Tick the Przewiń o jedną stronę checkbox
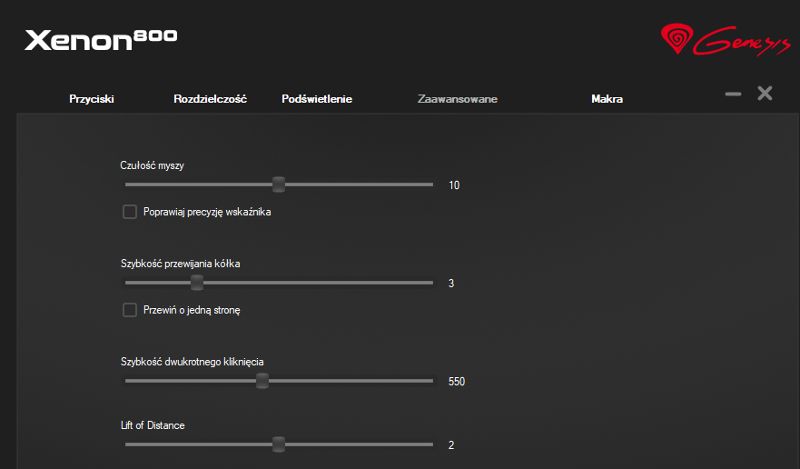Image resolution: width=800 pixels, height=469 pixels. point(130,310)
